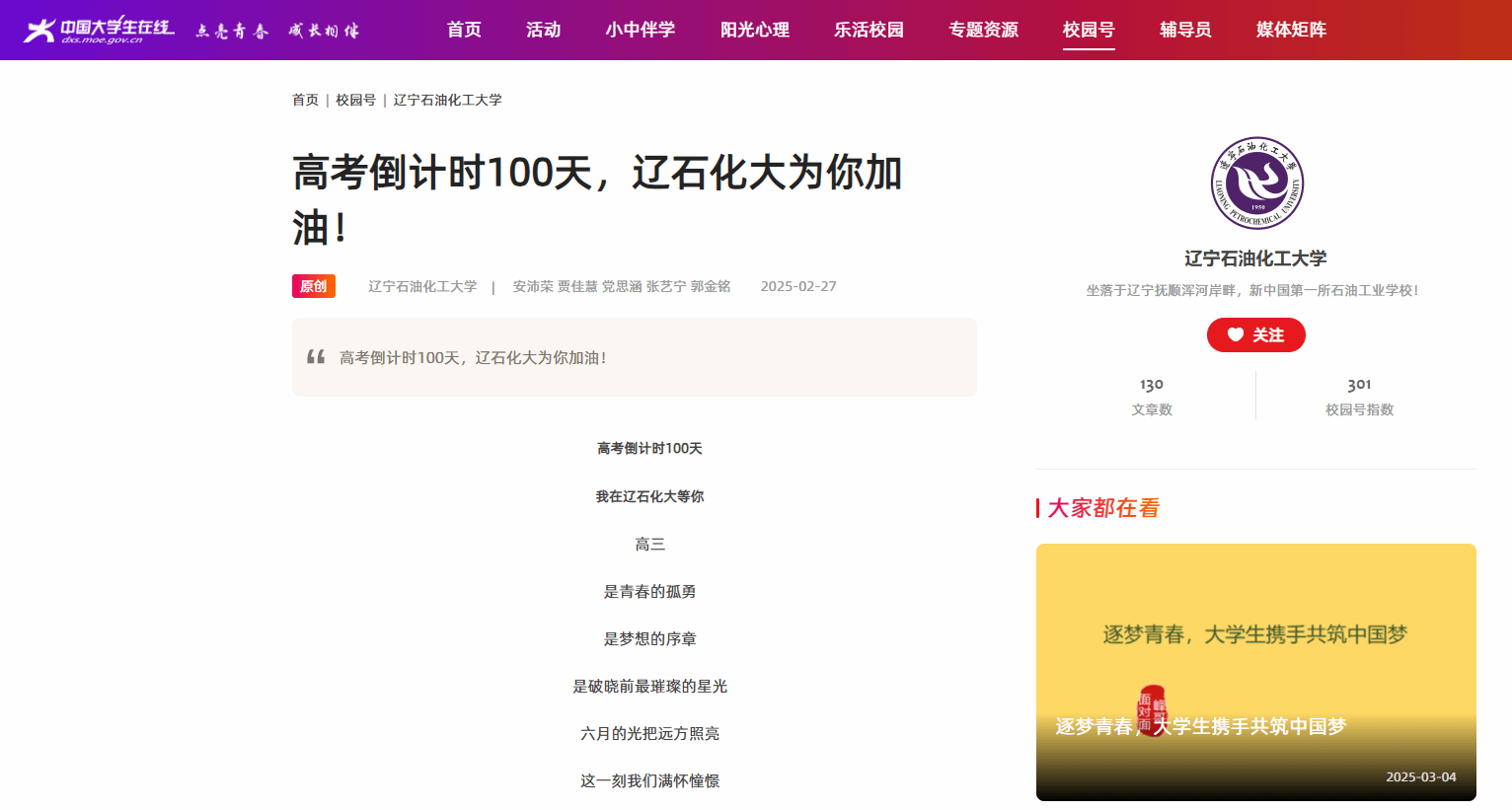Open the 小中伴学 section
1512x810 pixels.
point(640,30)
